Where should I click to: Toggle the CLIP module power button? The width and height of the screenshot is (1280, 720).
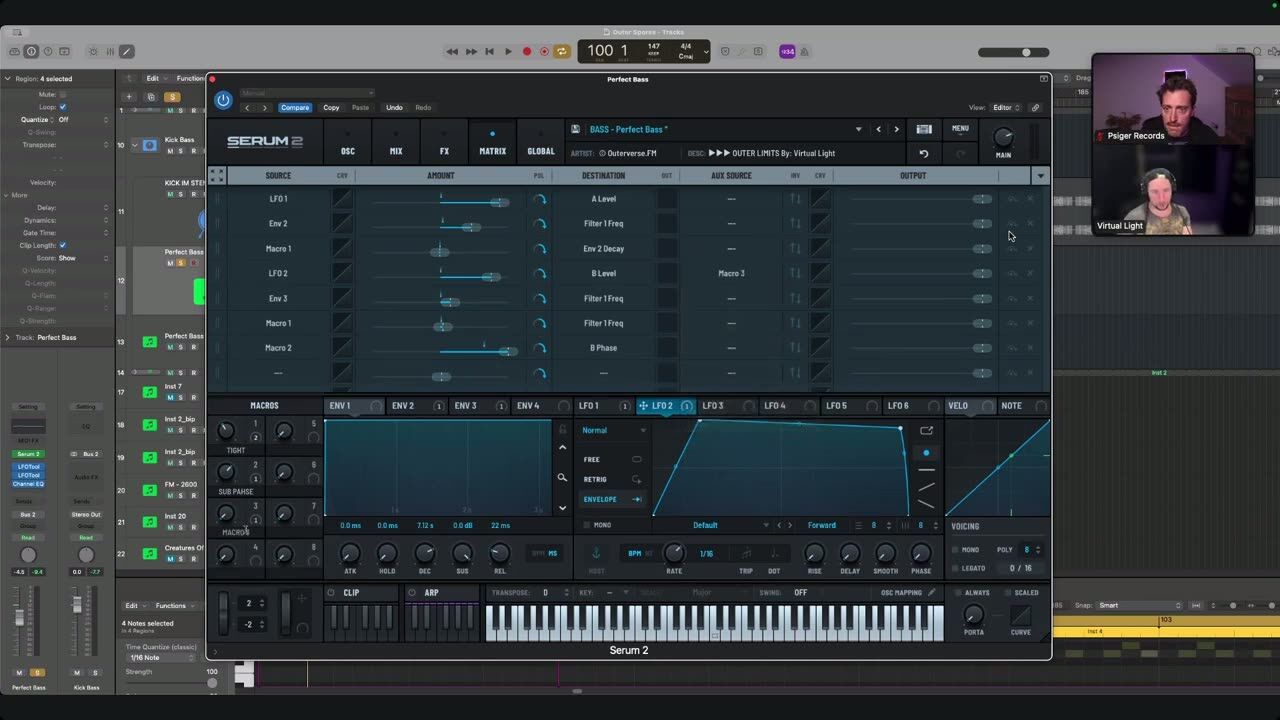(x=332, y=592)
